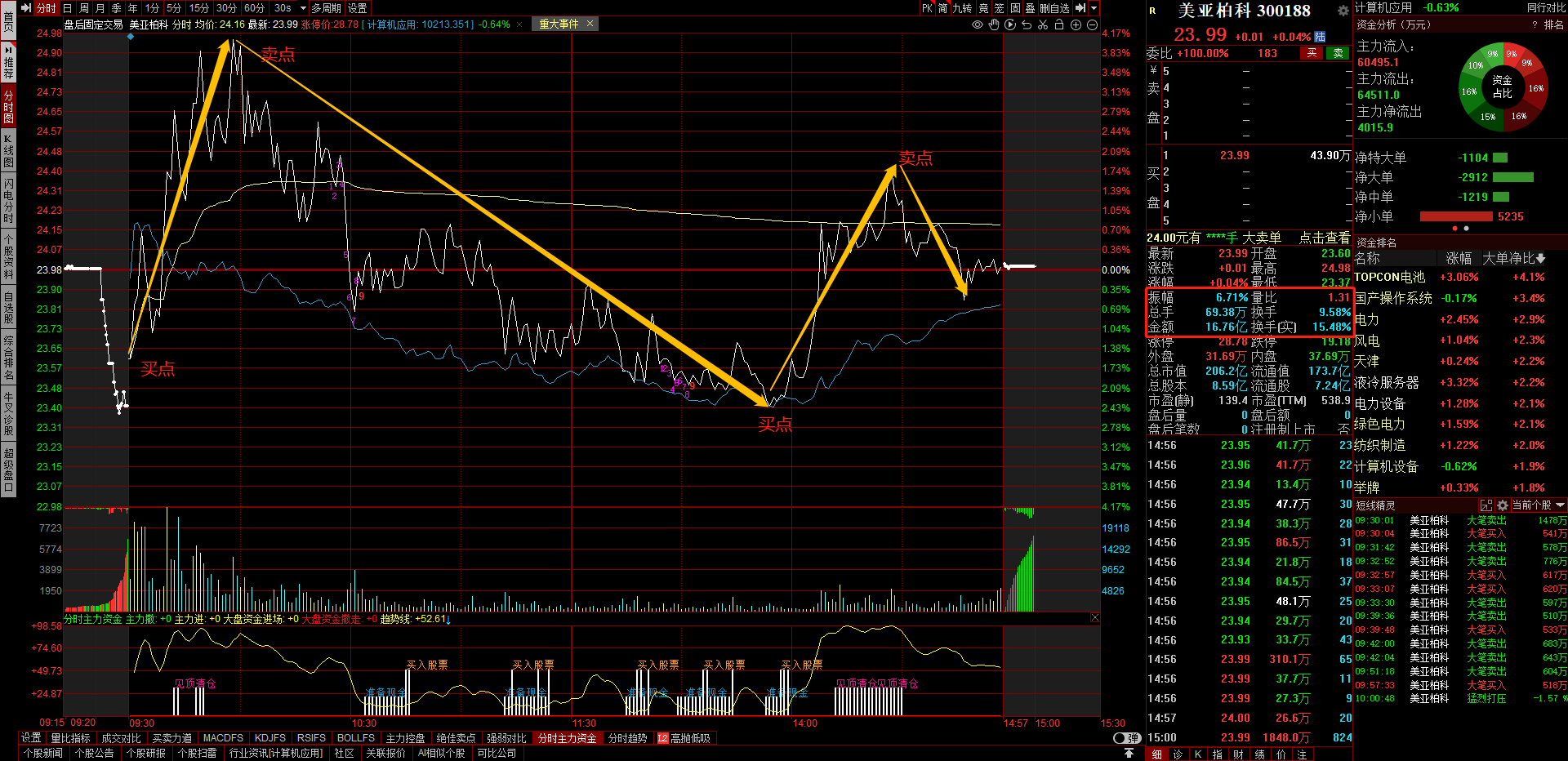Click the 净小单 red bar
Viewport: 1568px width, 761px height.
pos(1456,216)
